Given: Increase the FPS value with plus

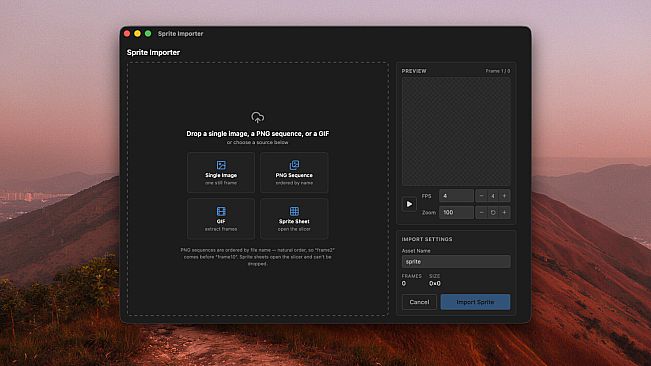Looking at the screenshot, I should [504, 196].
